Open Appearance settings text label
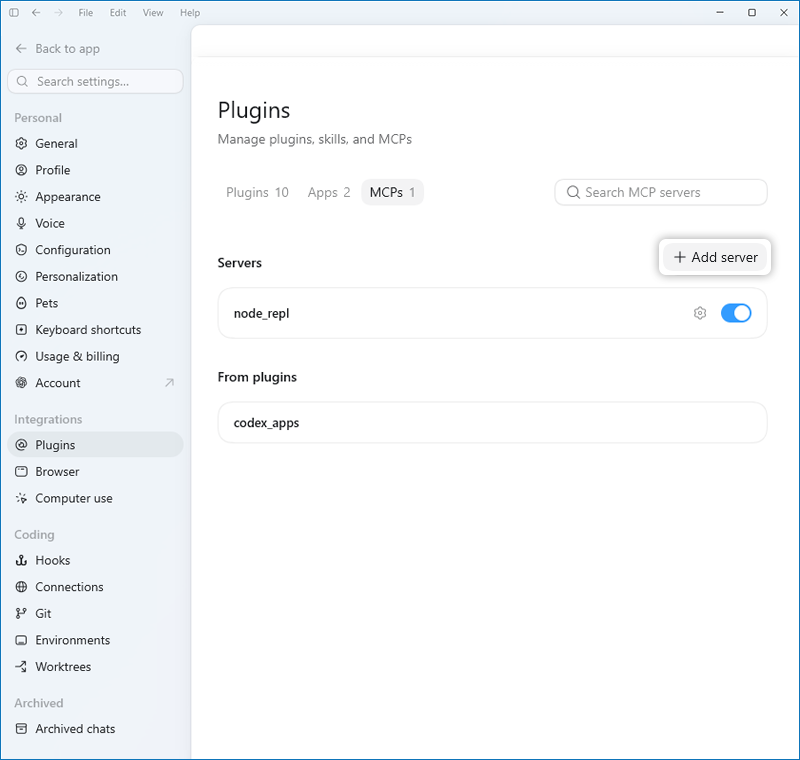The width and height of the screenshot is (800, 760). 68,197
